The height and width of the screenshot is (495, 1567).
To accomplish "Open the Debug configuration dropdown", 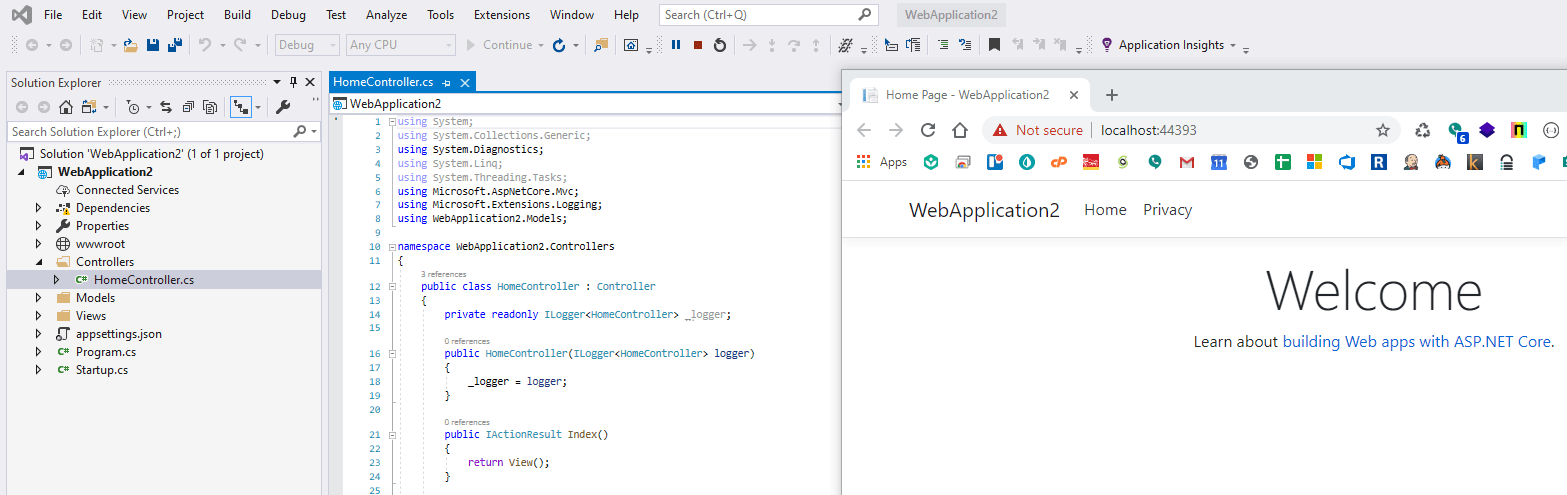I will [308, 45].
